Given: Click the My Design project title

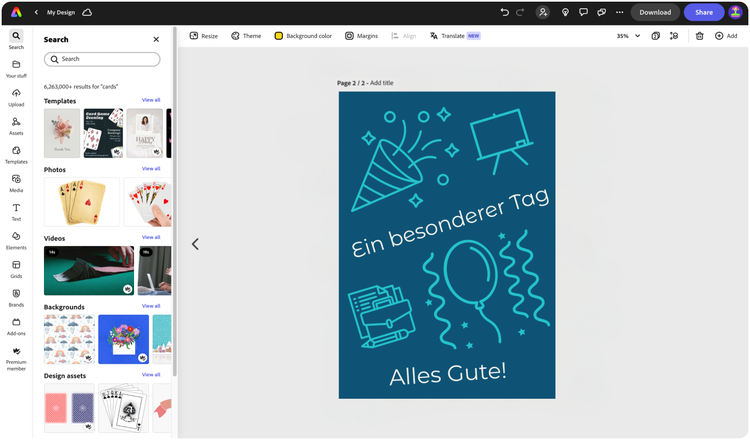Looking at the screenshot, I should coord(61,12).
